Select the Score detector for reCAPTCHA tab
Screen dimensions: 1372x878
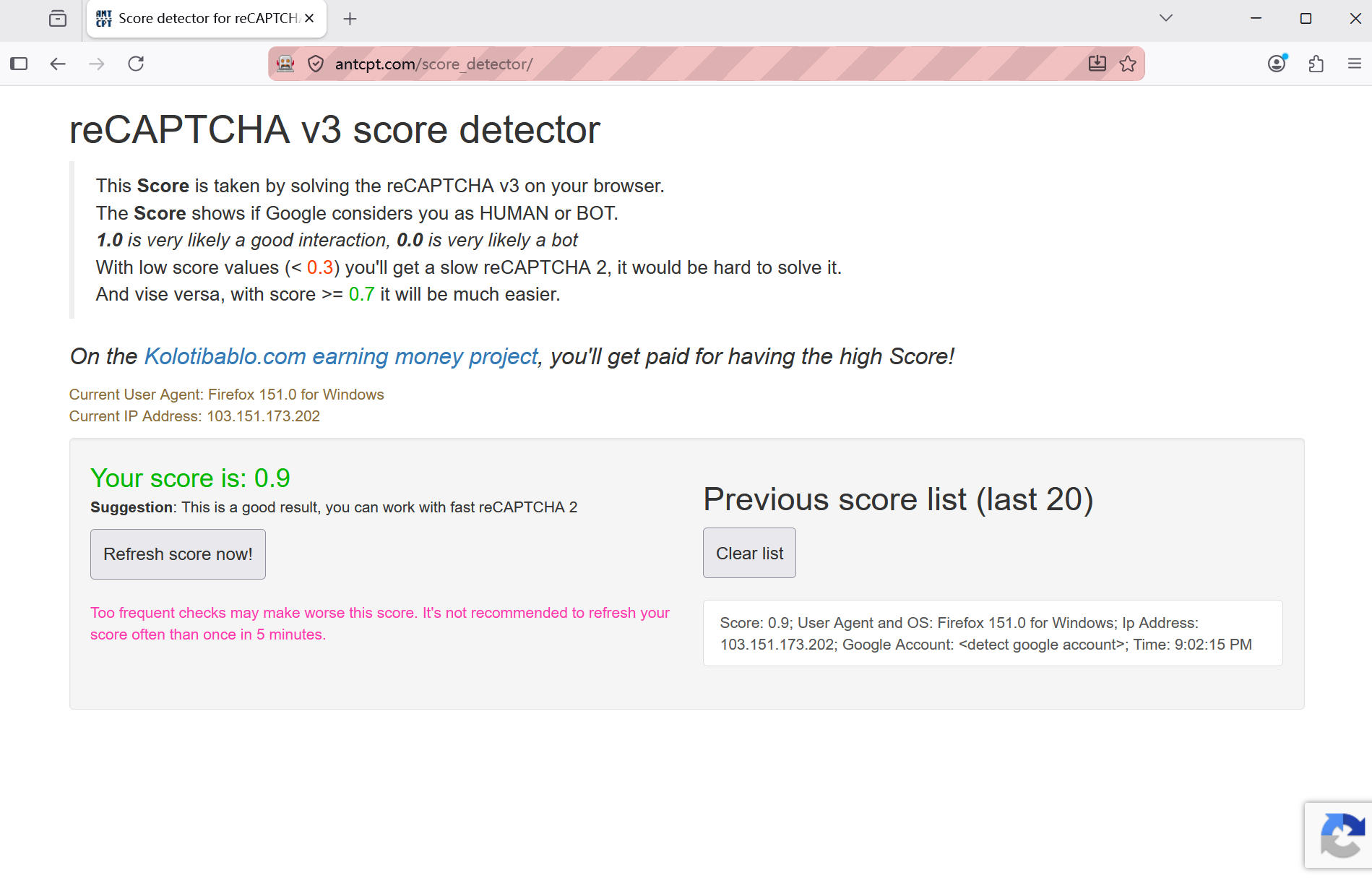point(207,19)
